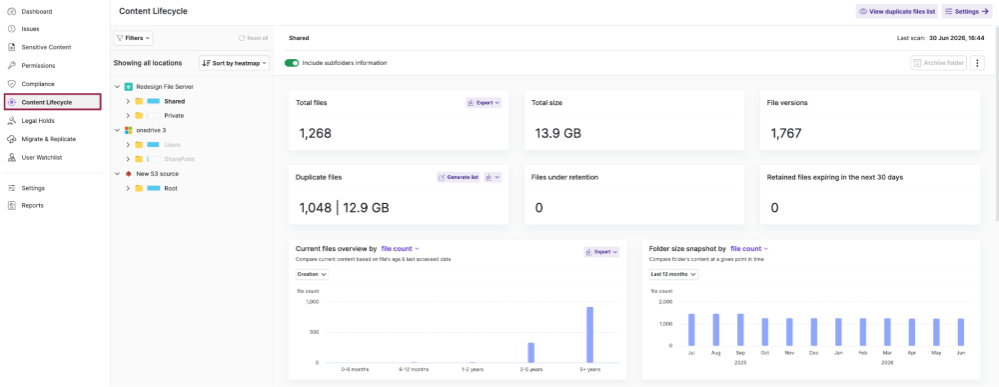Screen dimensions: 999x387
Task: Click the Shared folder yellow icon
Action: click(x=139, y=101)
